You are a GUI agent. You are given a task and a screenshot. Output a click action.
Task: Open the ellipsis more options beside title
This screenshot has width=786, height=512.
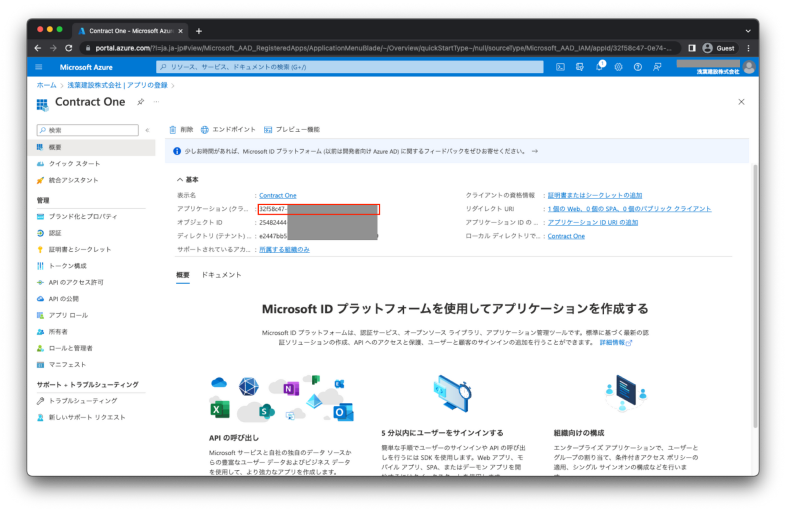click(x=156, y=102)
